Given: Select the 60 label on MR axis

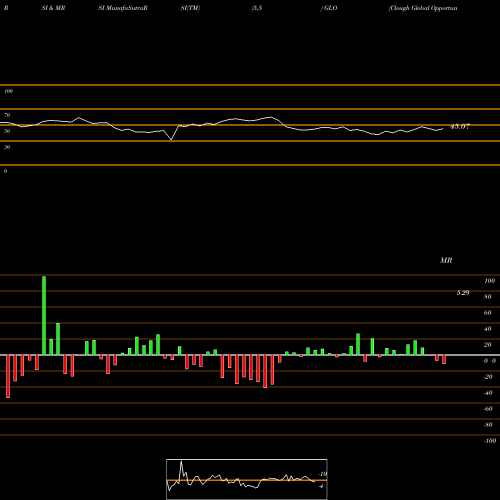Looking at the screenshot, I should pyautogui.click(x=488, y=313).
